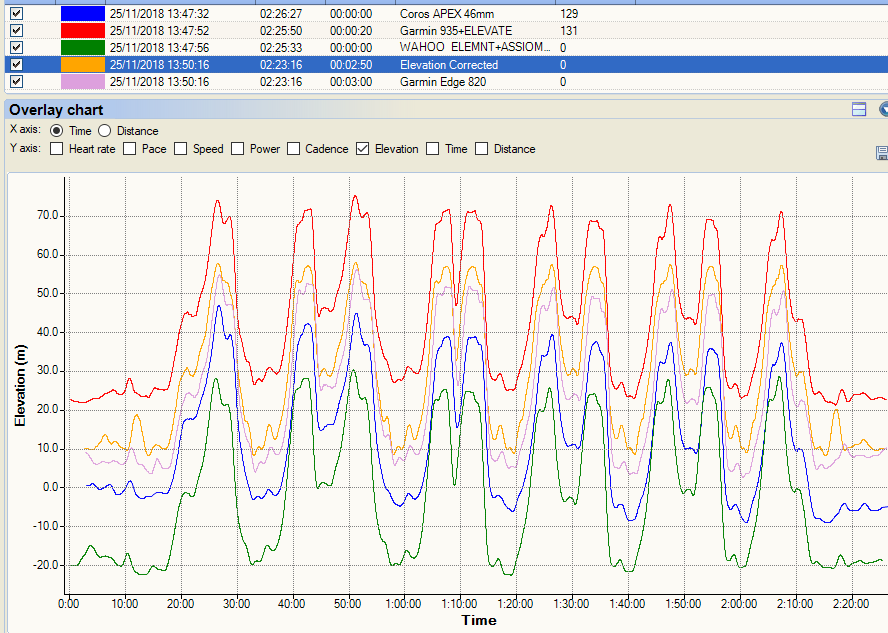Click the maximize panel icon in Overlay chart header
888x633 pixels.
[x=858, y=110]
